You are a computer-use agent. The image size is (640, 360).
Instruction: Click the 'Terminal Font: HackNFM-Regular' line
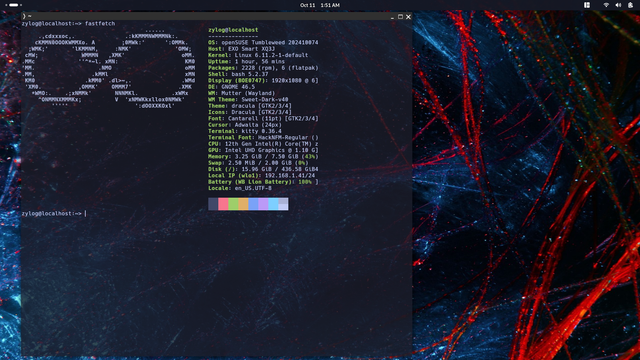263,138
